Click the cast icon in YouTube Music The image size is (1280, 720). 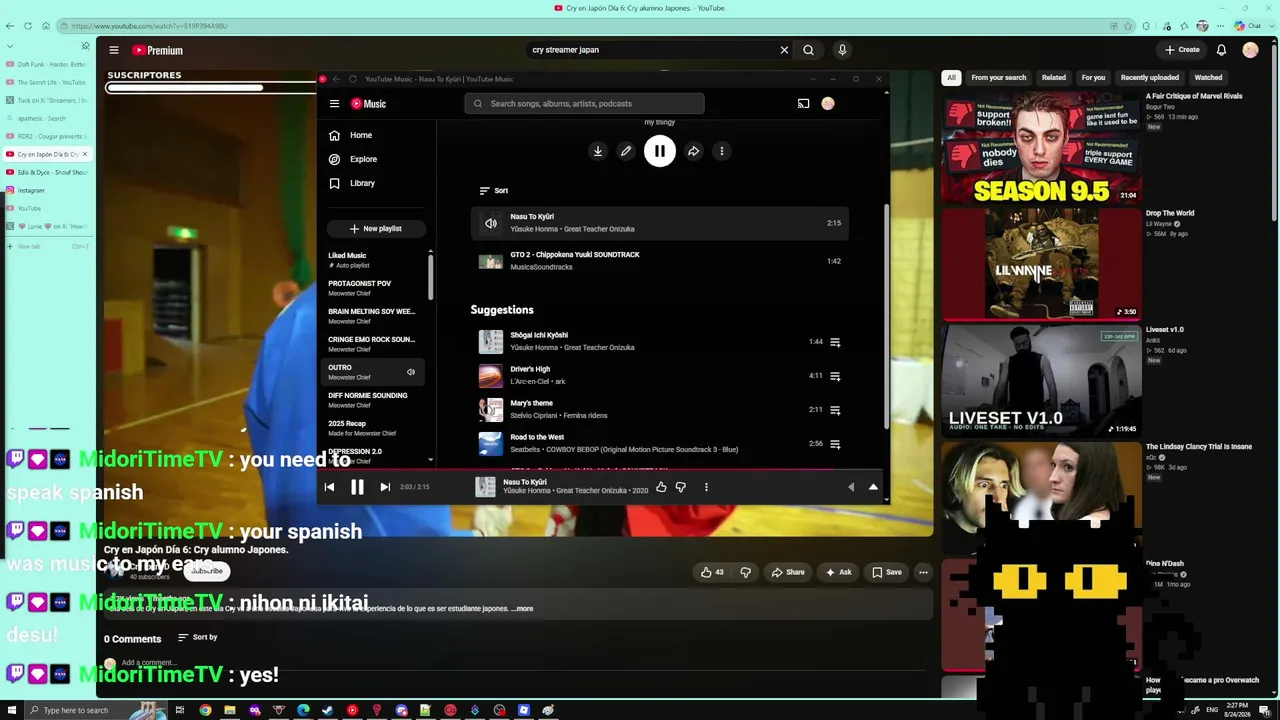(803, 103)
